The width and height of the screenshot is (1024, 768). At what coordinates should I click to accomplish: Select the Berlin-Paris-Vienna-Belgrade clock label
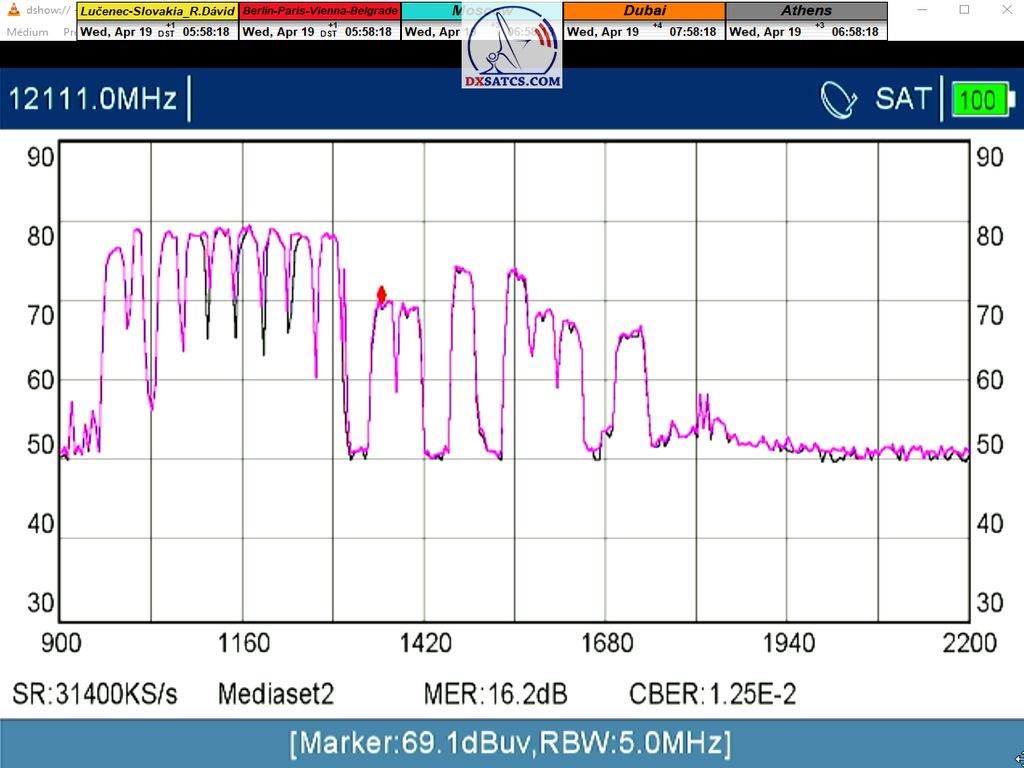tap(320, 11)
